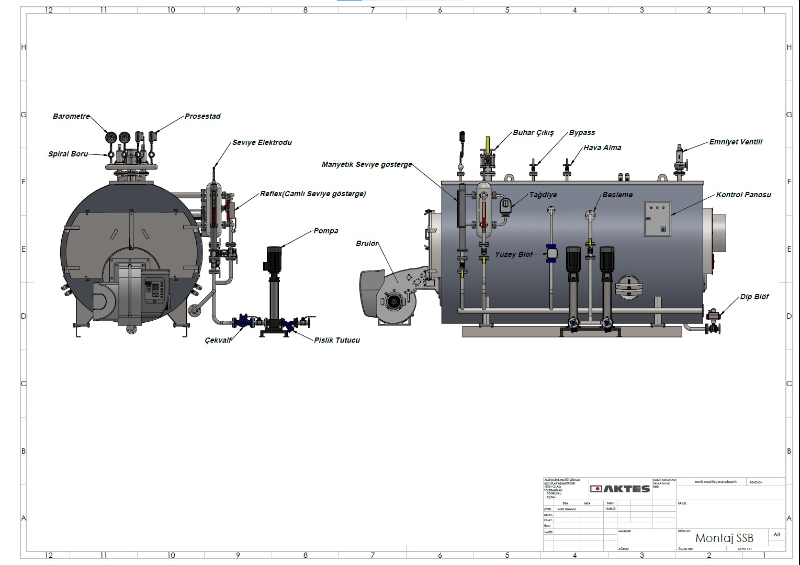Click the Emniyet Ventili annotation

point(736,142)
